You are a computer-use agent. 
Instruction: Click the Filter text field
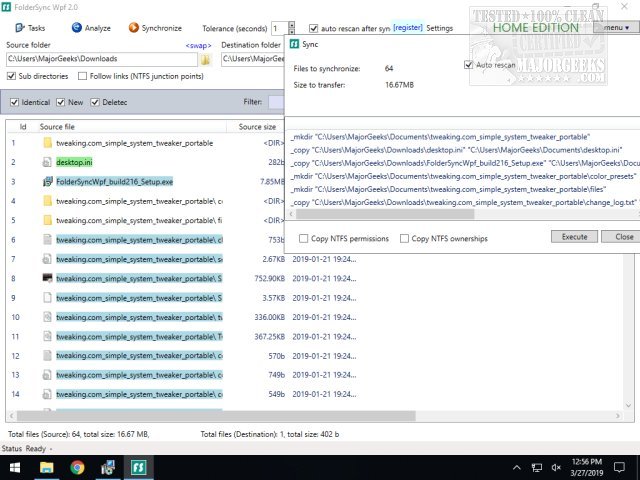(x=276, y=102)
